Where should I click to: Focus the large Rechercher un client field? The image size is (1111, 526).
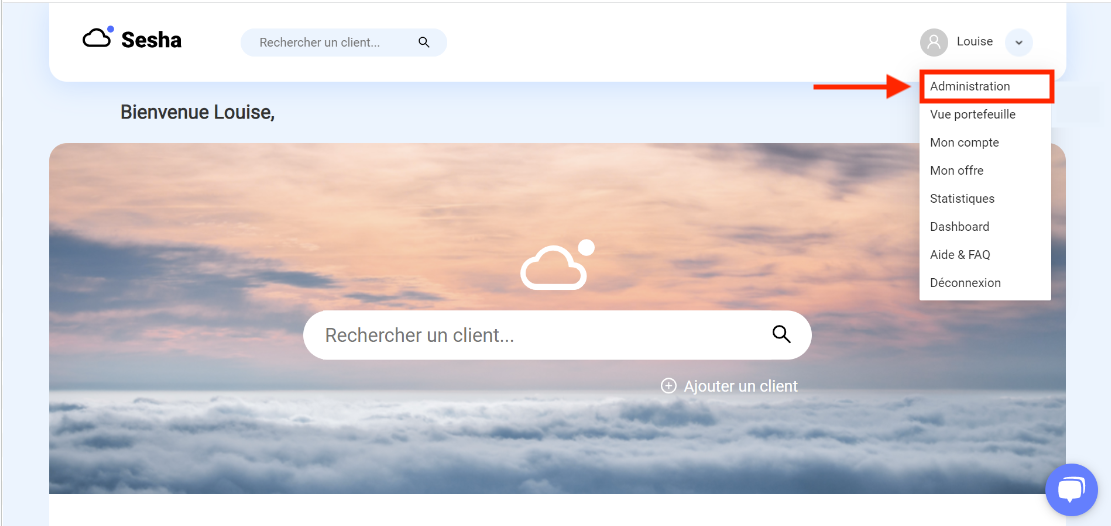point(557,335)
